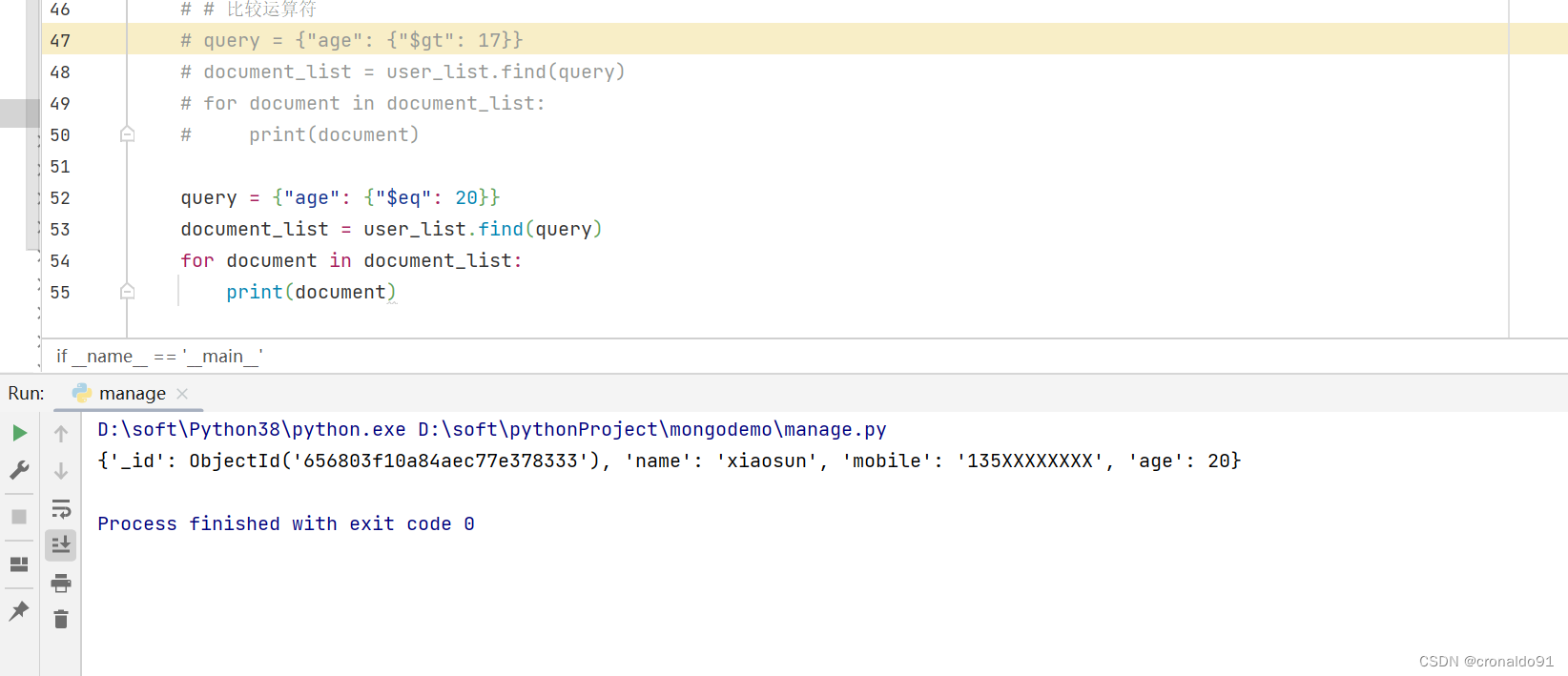
Task: Place cursor in query $eq line
Action: point(340,197)
